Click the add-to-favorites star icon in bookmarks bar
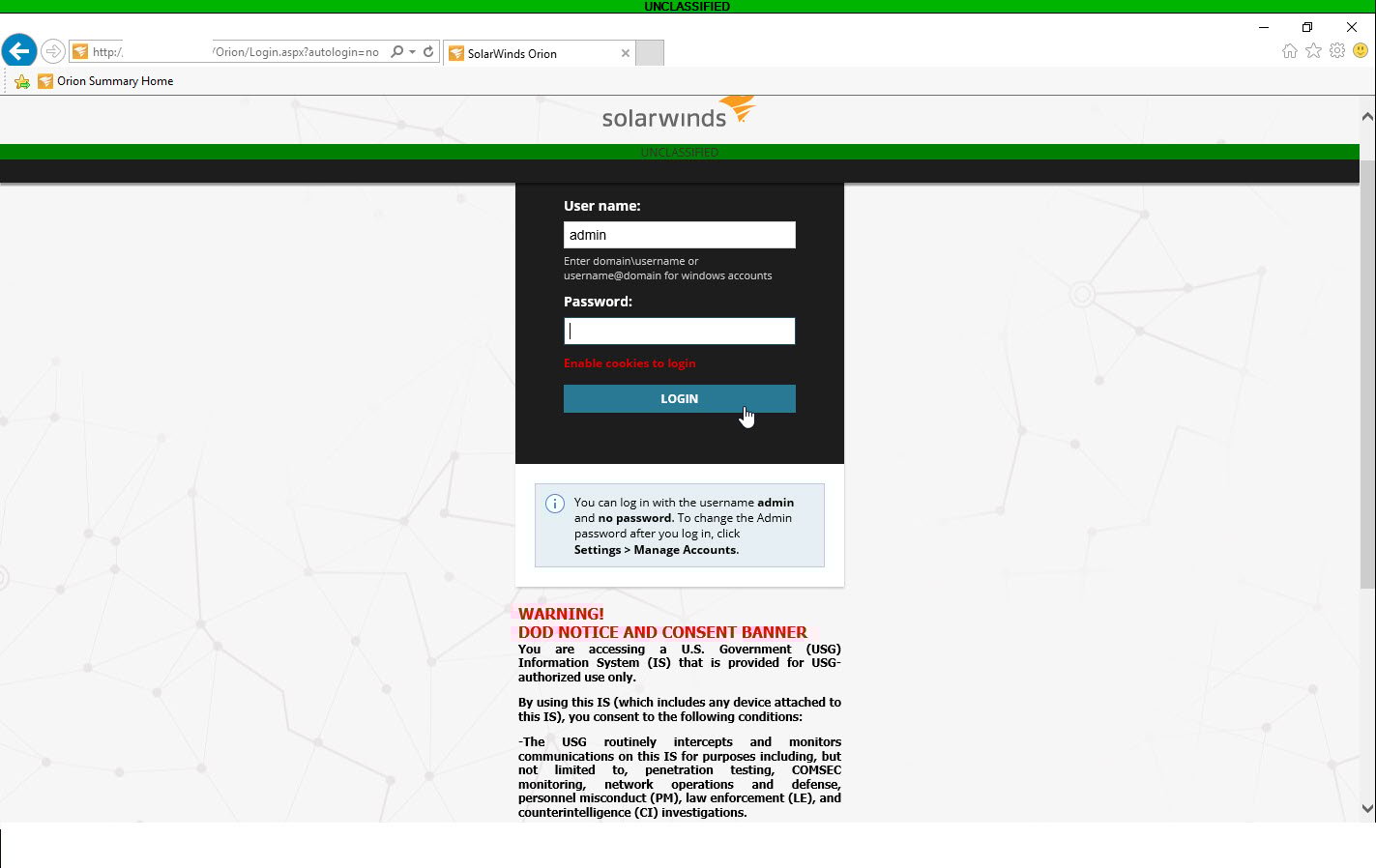 pyautogui.click(x=22, y=81)
